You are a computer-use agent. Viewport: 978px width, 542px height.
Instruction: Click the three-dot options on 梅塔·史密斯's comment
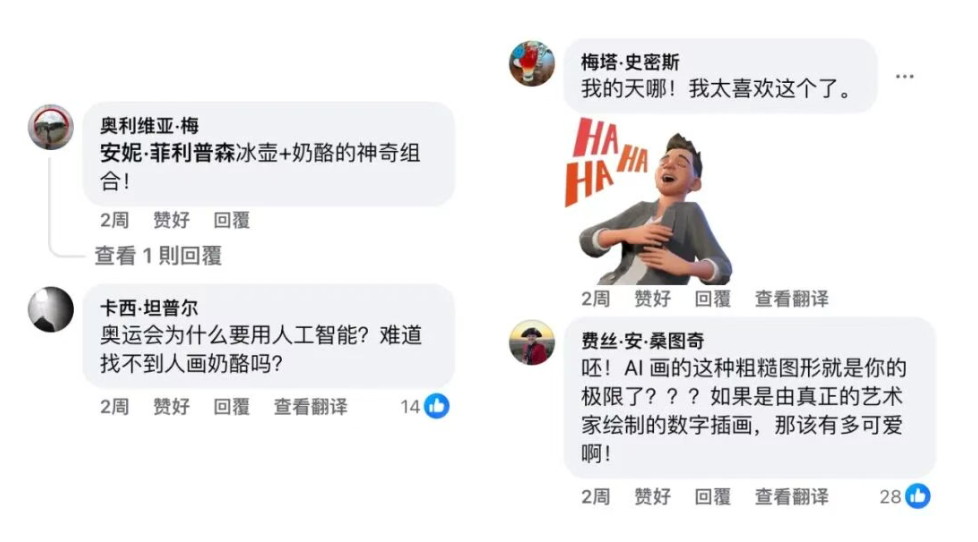904,76
